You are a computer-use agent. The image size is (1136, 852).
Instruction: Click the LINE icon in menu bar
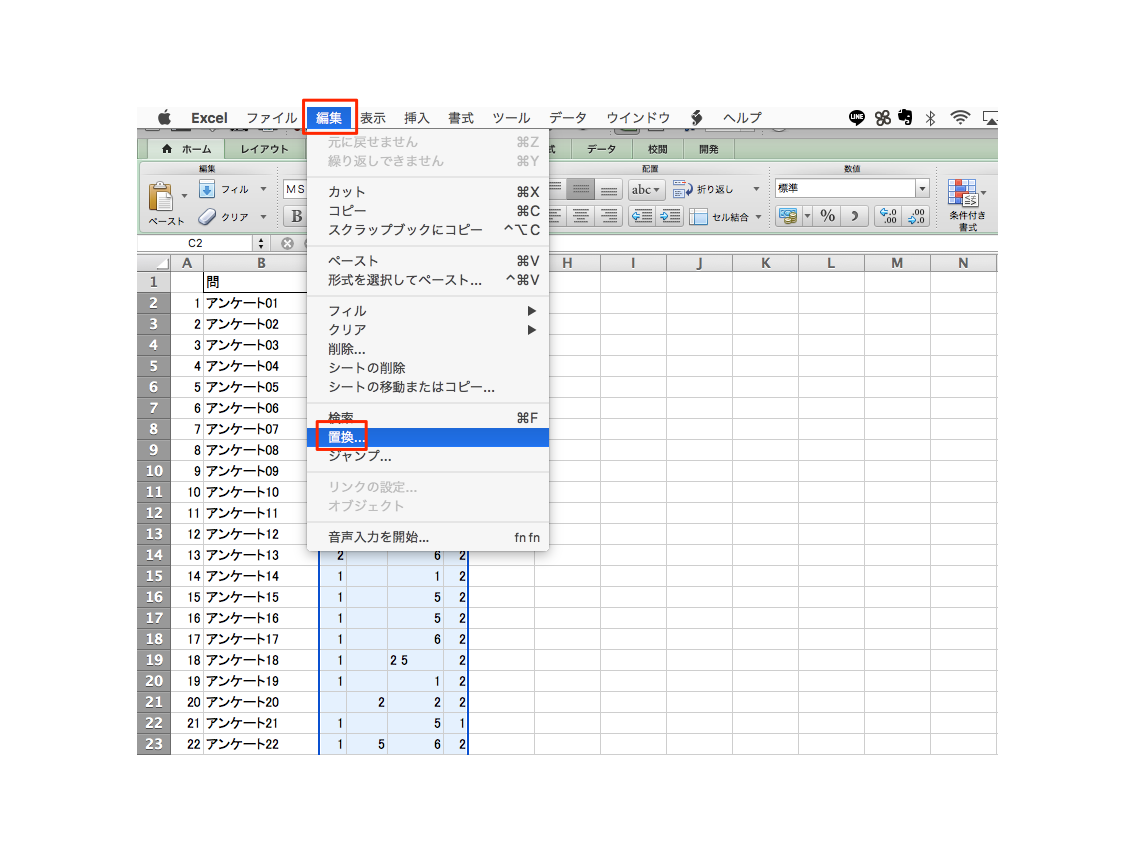click(857, 117)
